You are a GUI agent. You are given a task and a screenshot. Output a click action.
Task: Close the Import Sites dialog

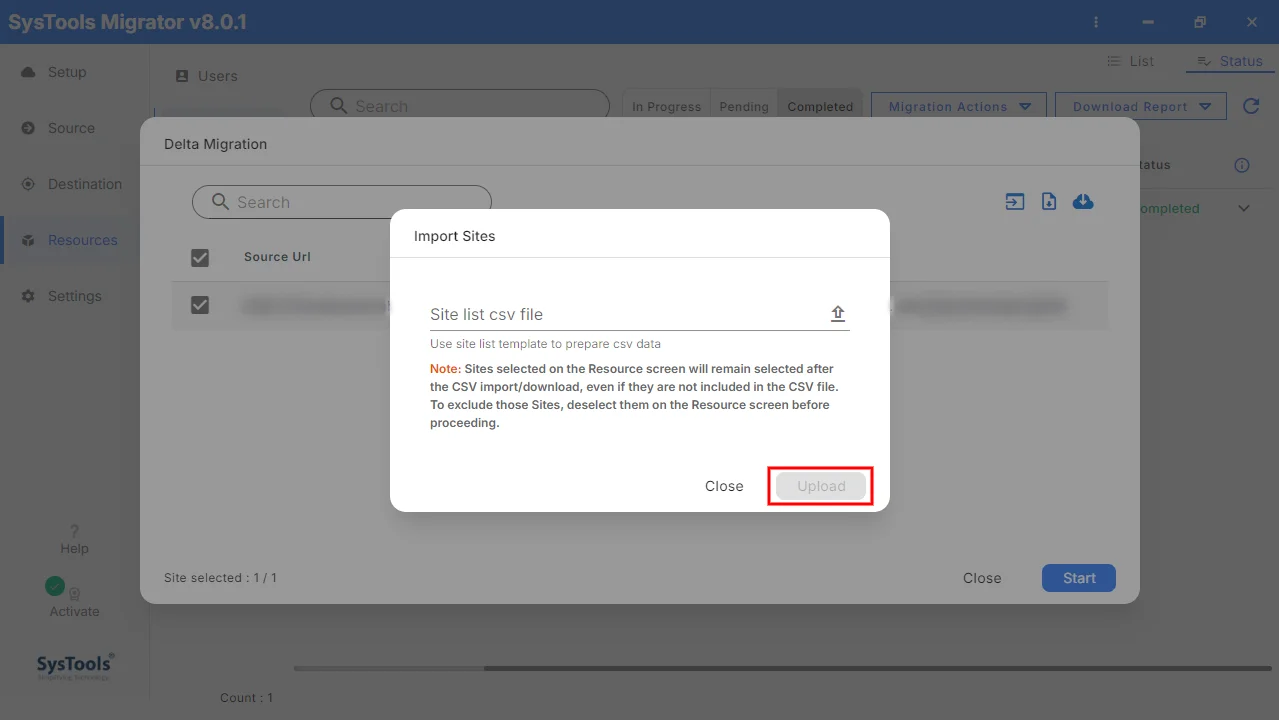(x=724, y=486)
